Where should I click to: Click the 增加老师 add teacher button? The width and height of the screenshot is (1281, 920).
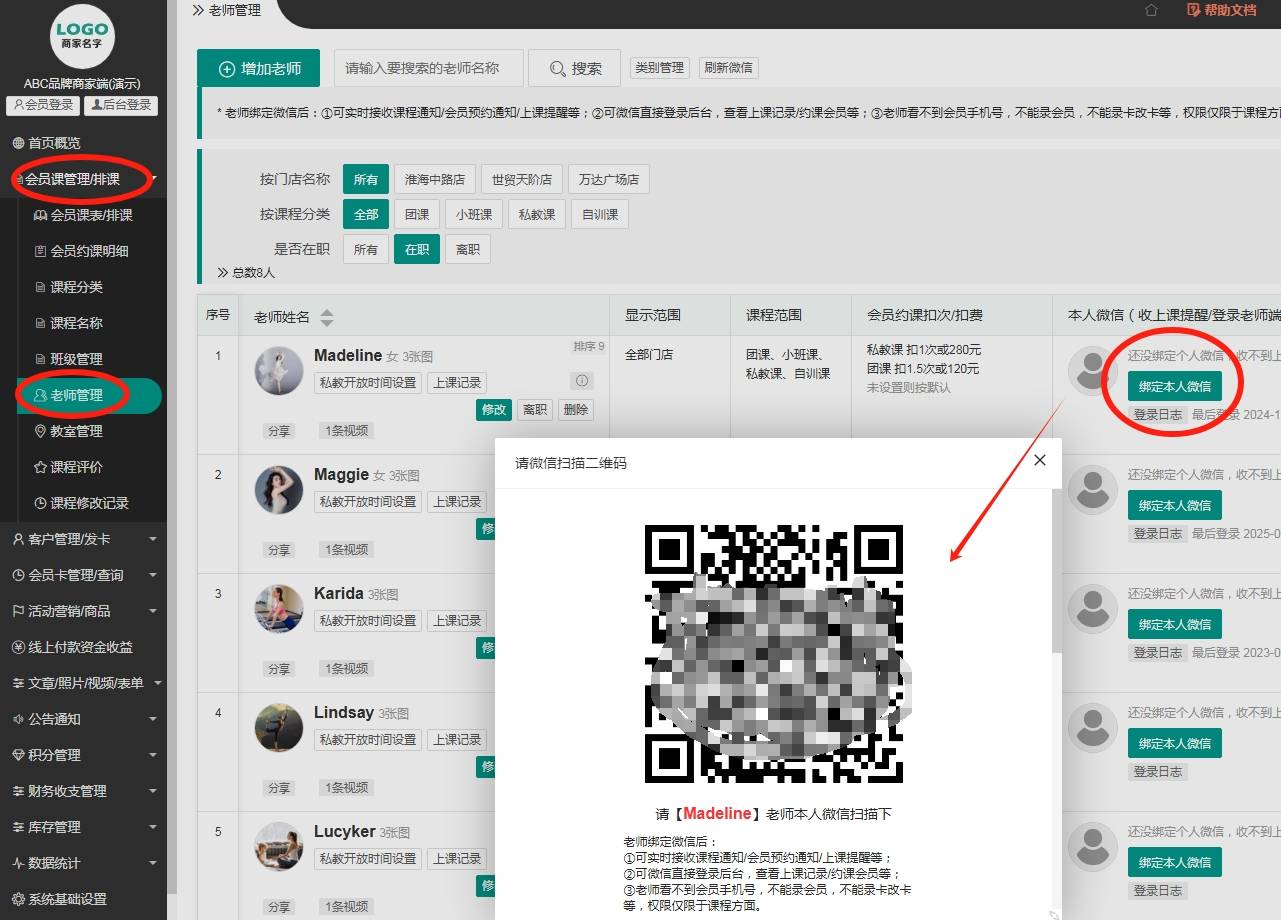259,68
